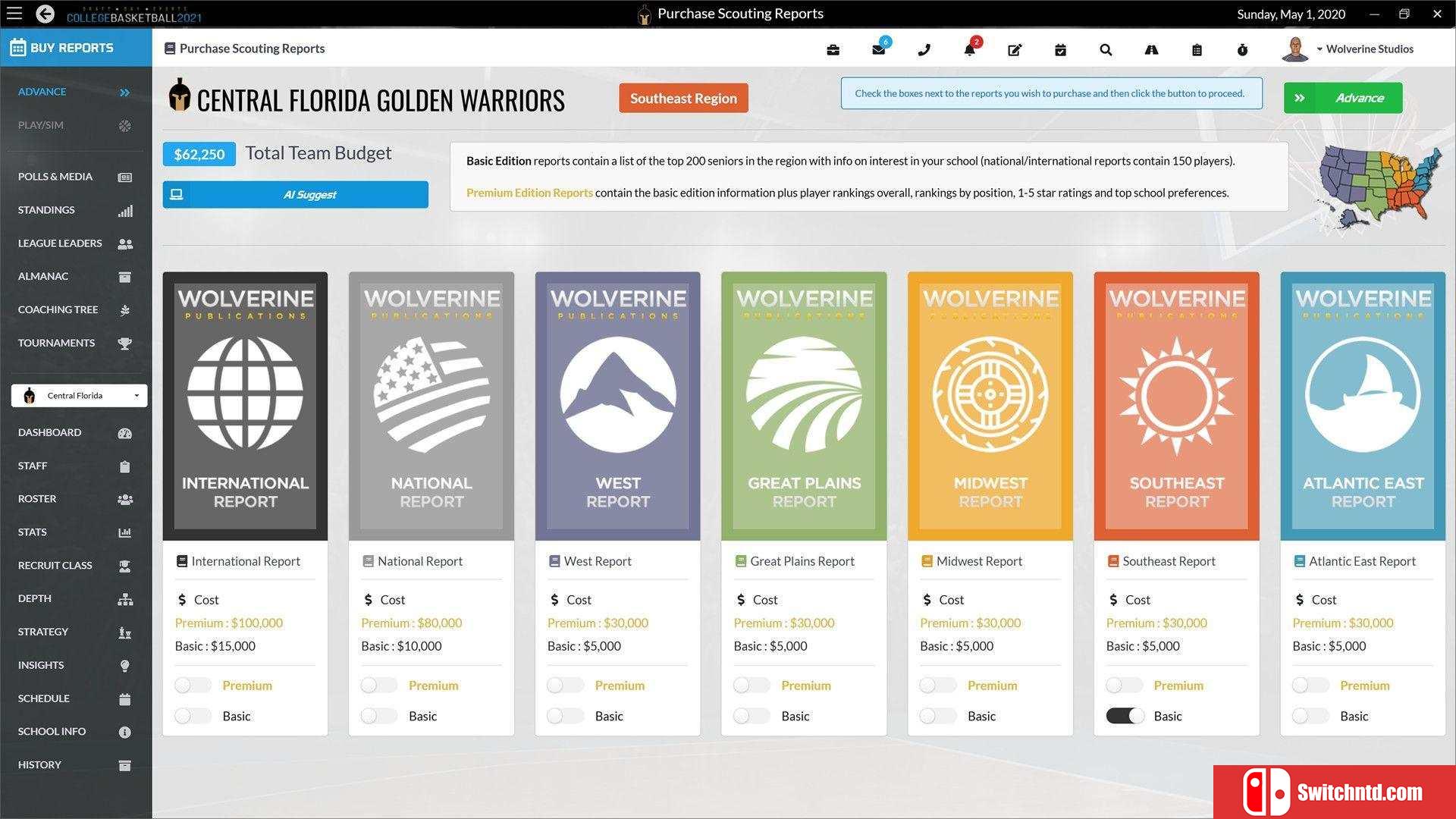Open the mail envelope icon
1456x819 pixels.
(878, 50)
